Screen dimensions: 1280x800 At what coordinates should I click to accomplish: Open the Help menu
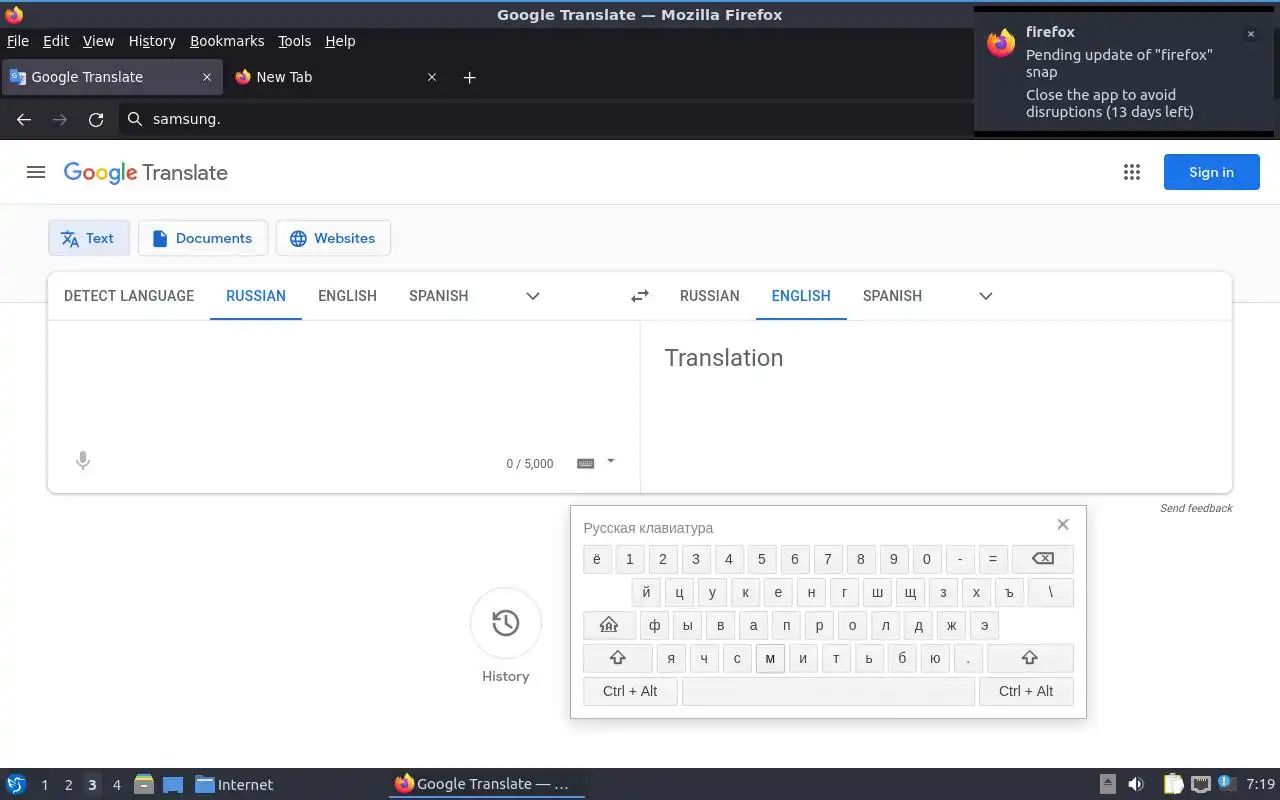pyautogui.click(x=340, y=41)
